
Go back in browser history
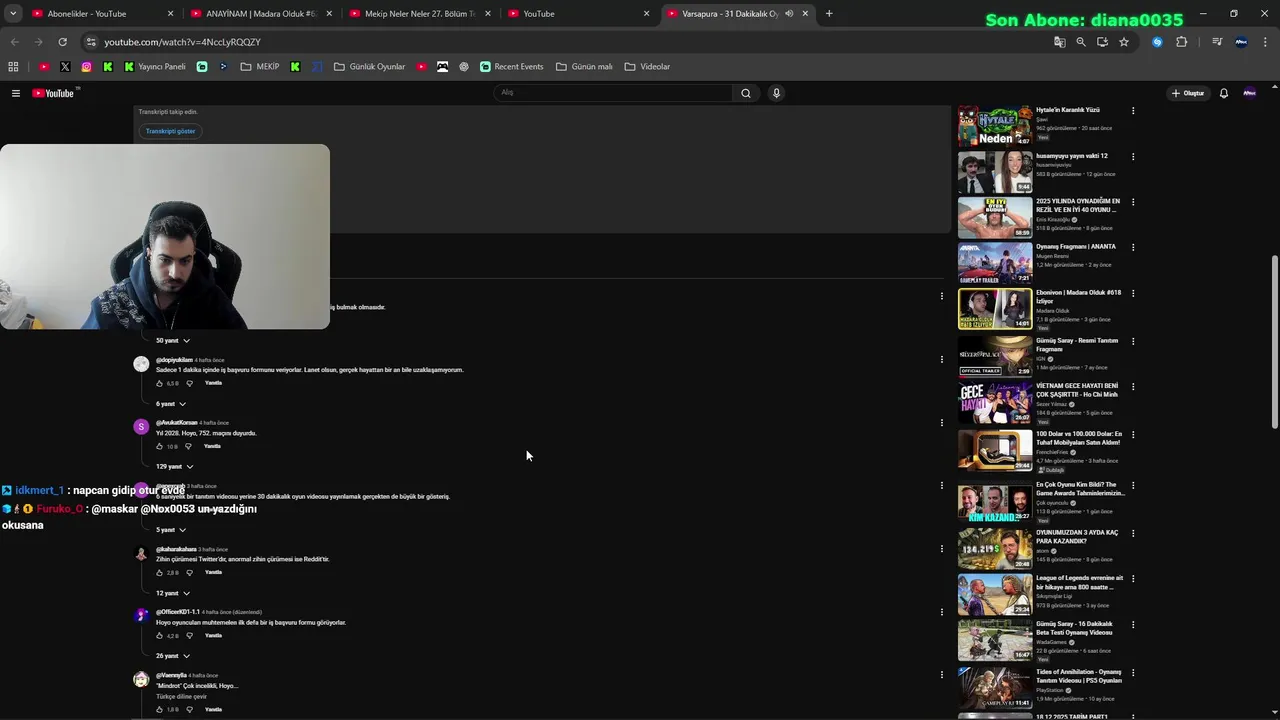point(14,42)
